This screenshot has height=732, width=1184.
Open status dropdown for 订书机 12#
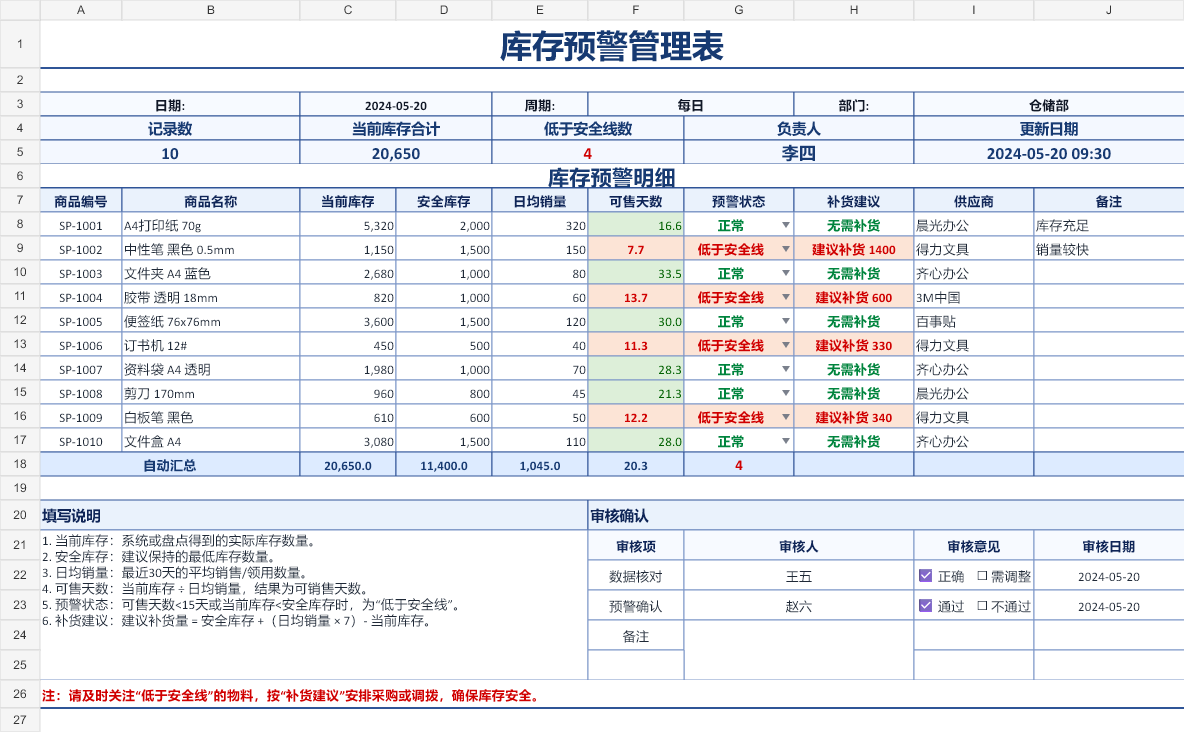pos(785,345)
